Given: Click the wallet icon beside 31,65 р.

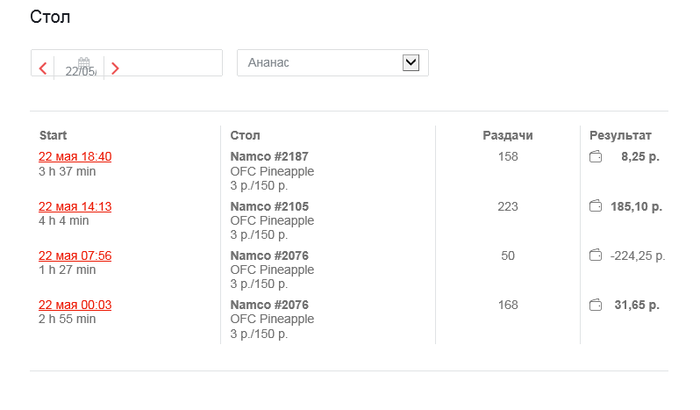Looking at the screenshot, I should point(595,305).
